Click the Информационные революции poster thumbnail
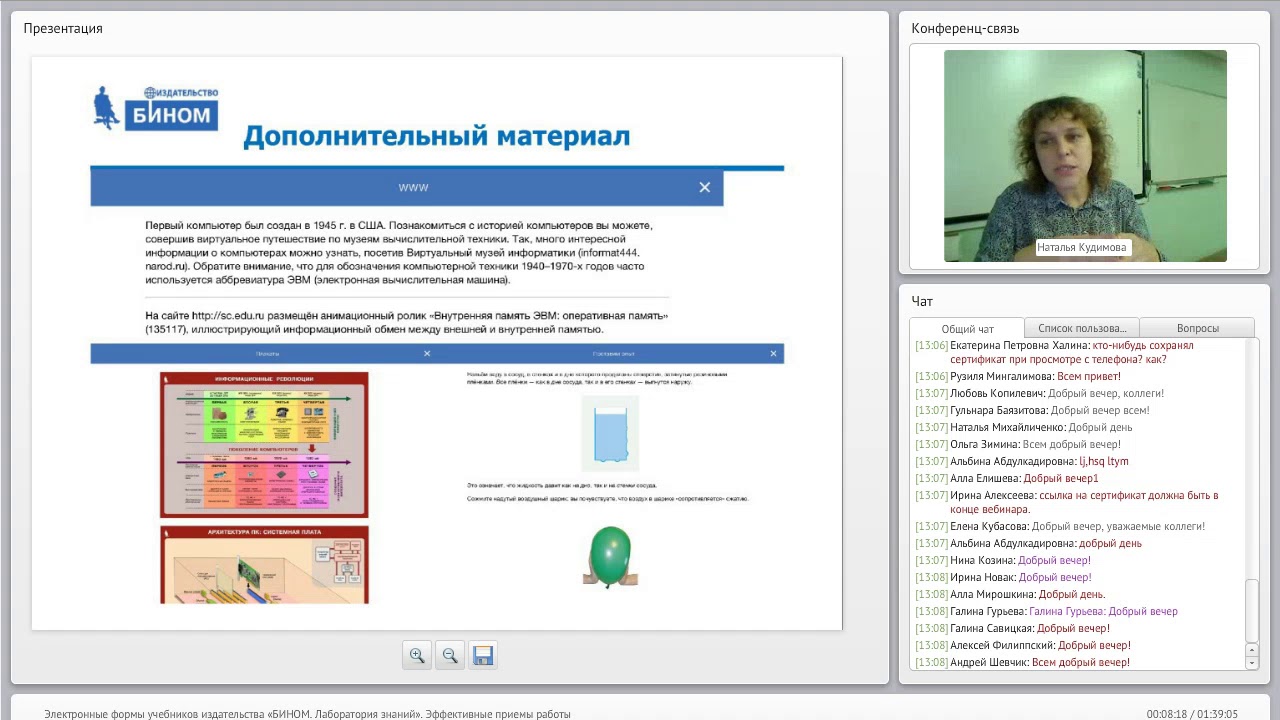The width and height of the screenshot is (1280, 720). coord(264,444)
